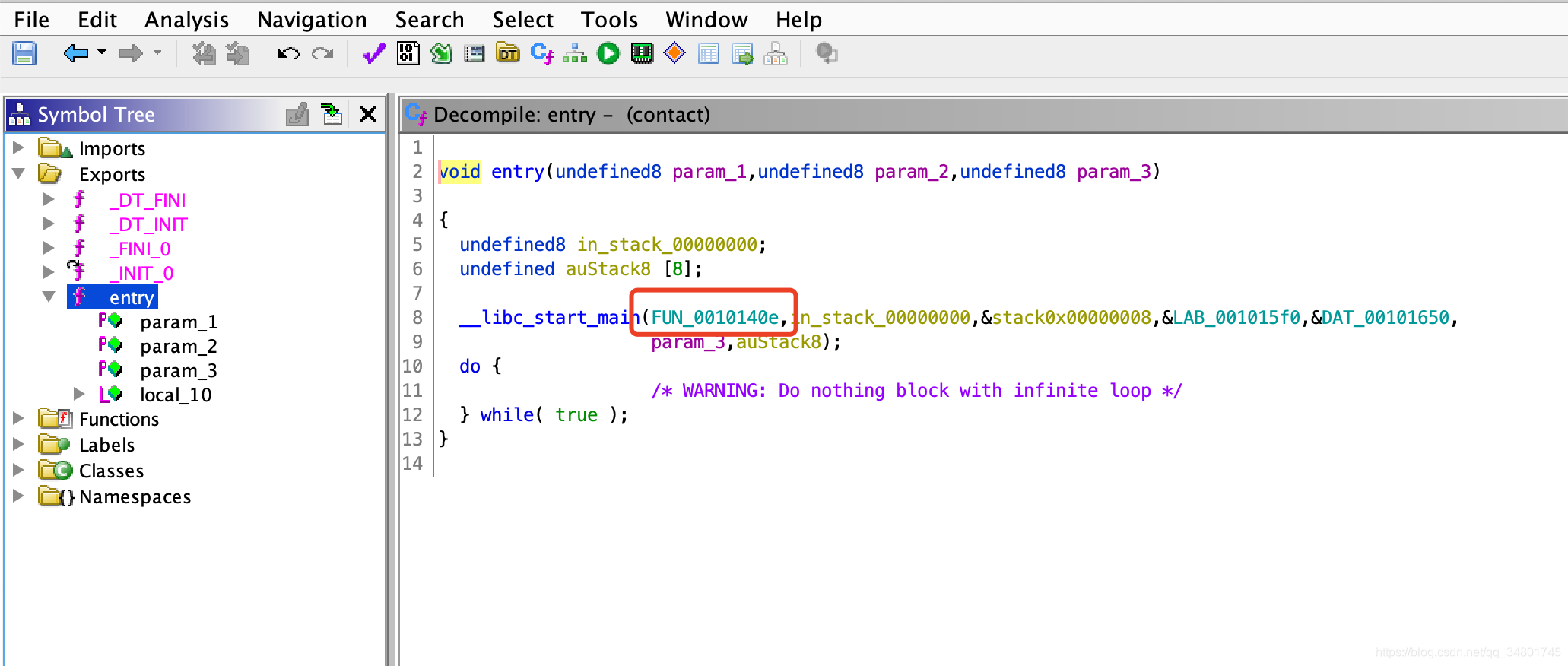
Task: Expand the _DT_INIT node
Action: 49,224
